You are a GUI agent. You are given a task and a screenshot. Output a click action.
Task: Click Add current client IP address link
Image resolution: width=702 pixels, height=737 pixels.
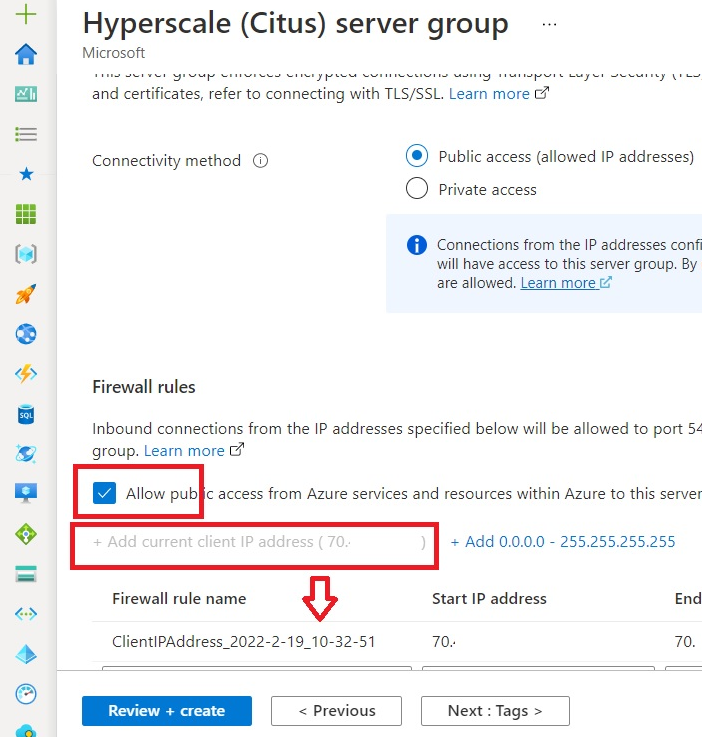[x=259, y=541]
